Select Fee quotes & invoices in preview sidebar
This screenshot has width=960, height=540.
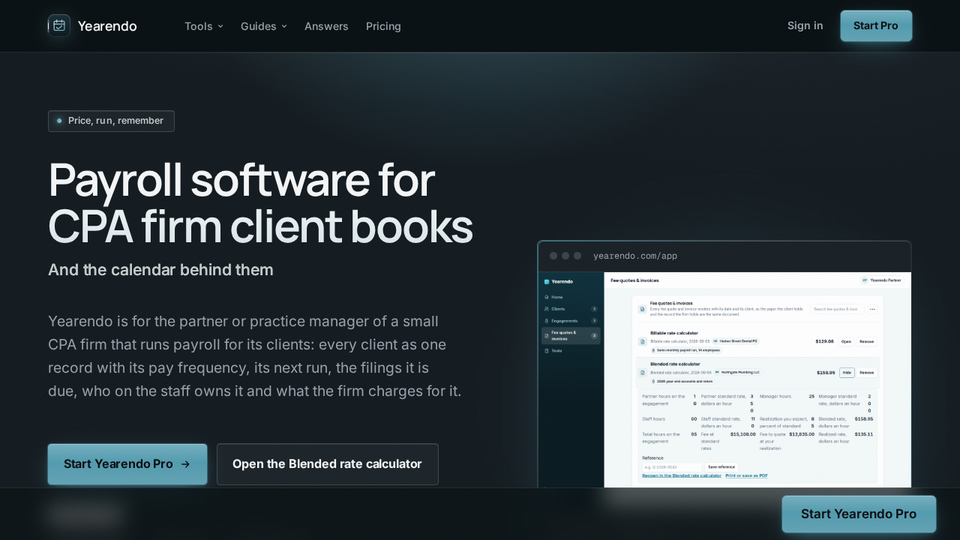tap(571, 336)
